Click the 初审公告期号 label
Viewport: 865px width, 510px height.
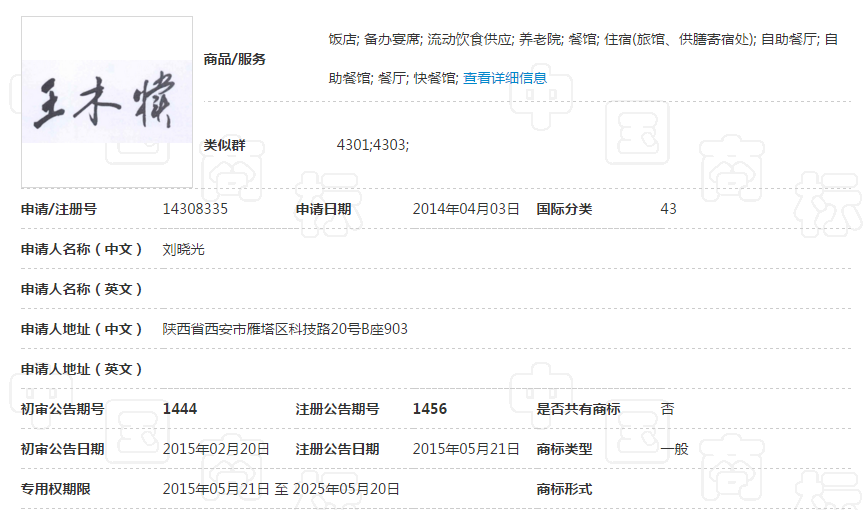(x=62, y=409)
